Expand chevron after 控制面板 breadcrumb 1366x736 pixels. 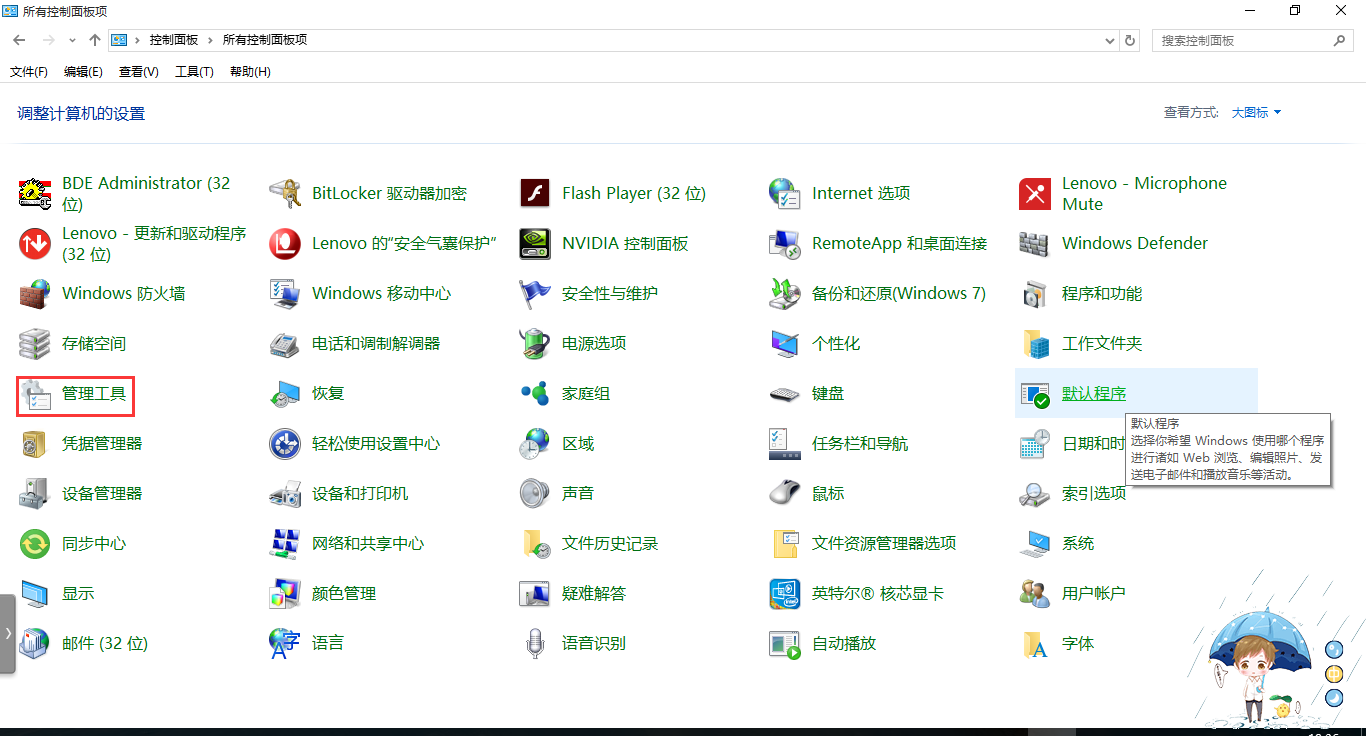click(211, 40)
